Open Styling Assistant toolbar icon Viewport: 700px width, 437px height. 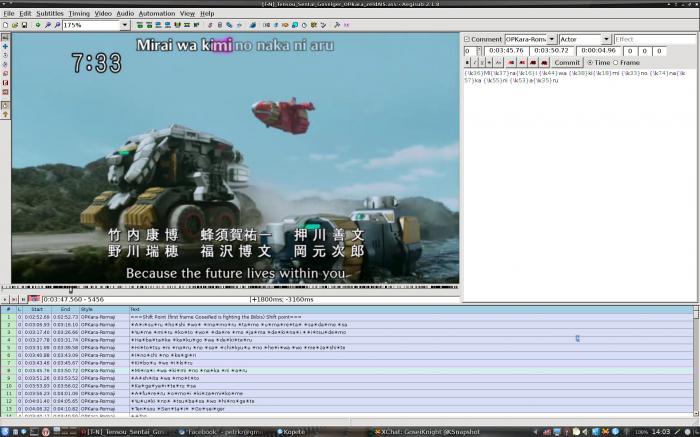[275, 25]
